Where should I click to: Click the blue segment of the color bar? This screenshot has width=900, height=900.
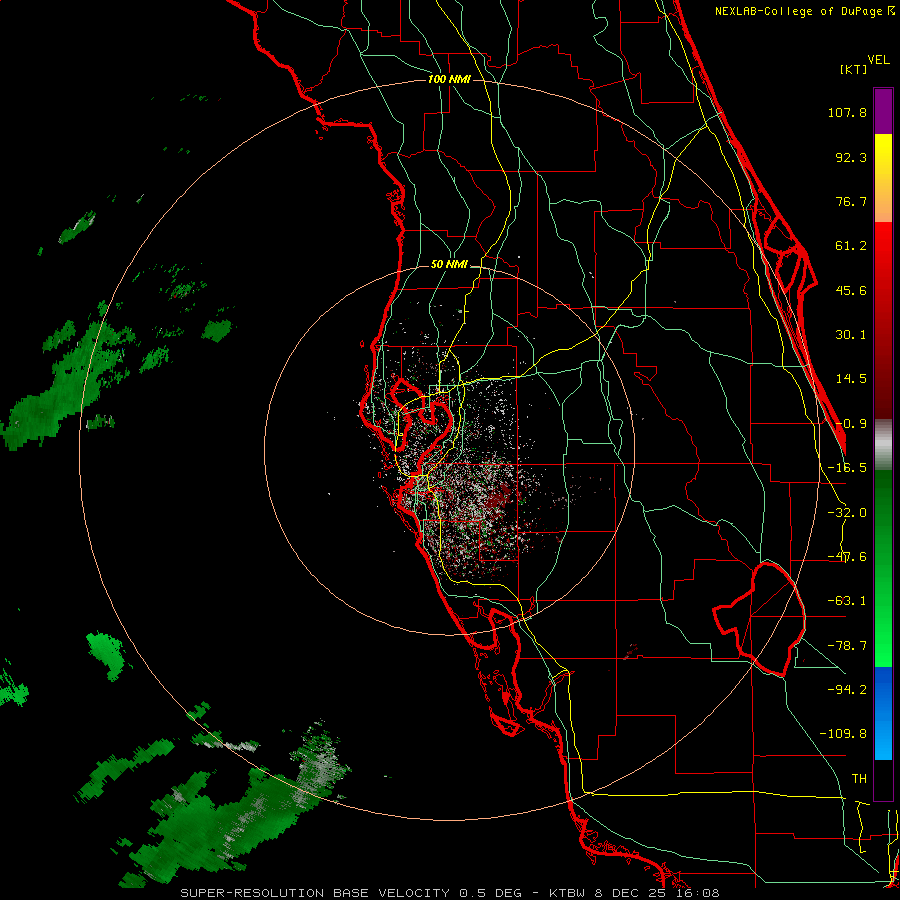[883, 713]
